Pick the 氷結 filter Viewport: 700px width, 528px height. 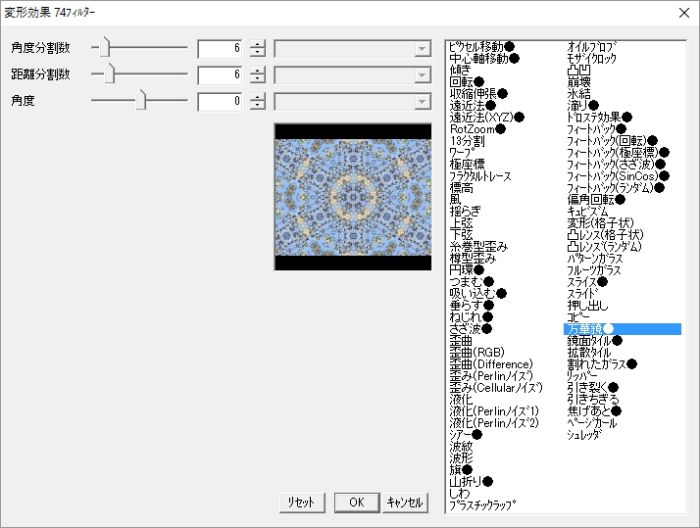click(578, 93)
